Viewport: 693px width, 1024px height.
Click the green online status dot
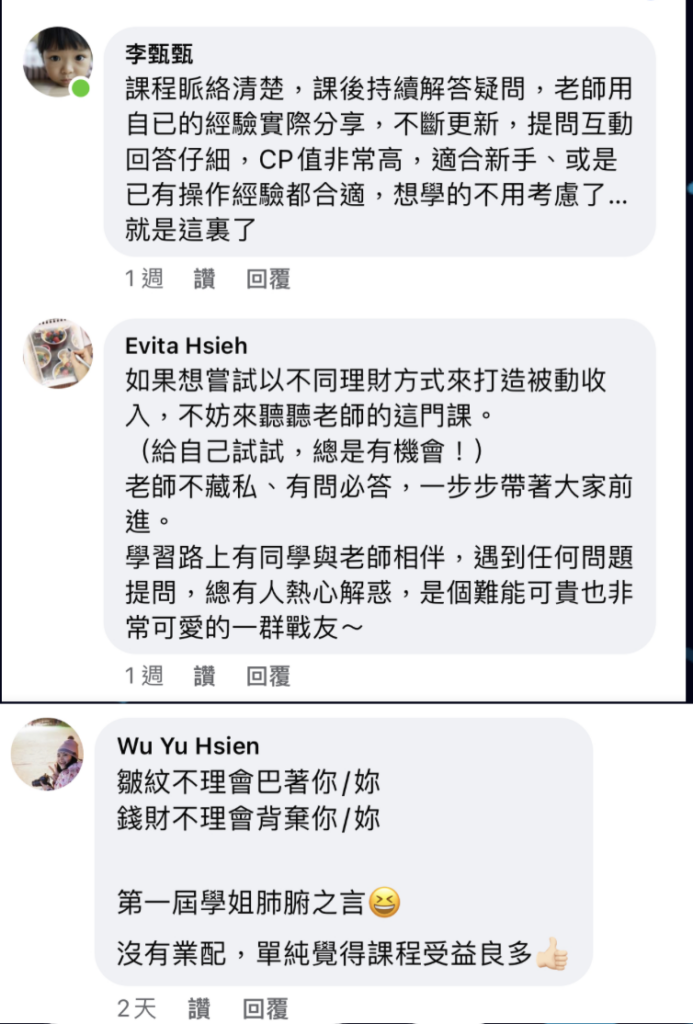(x=80, y=88)
